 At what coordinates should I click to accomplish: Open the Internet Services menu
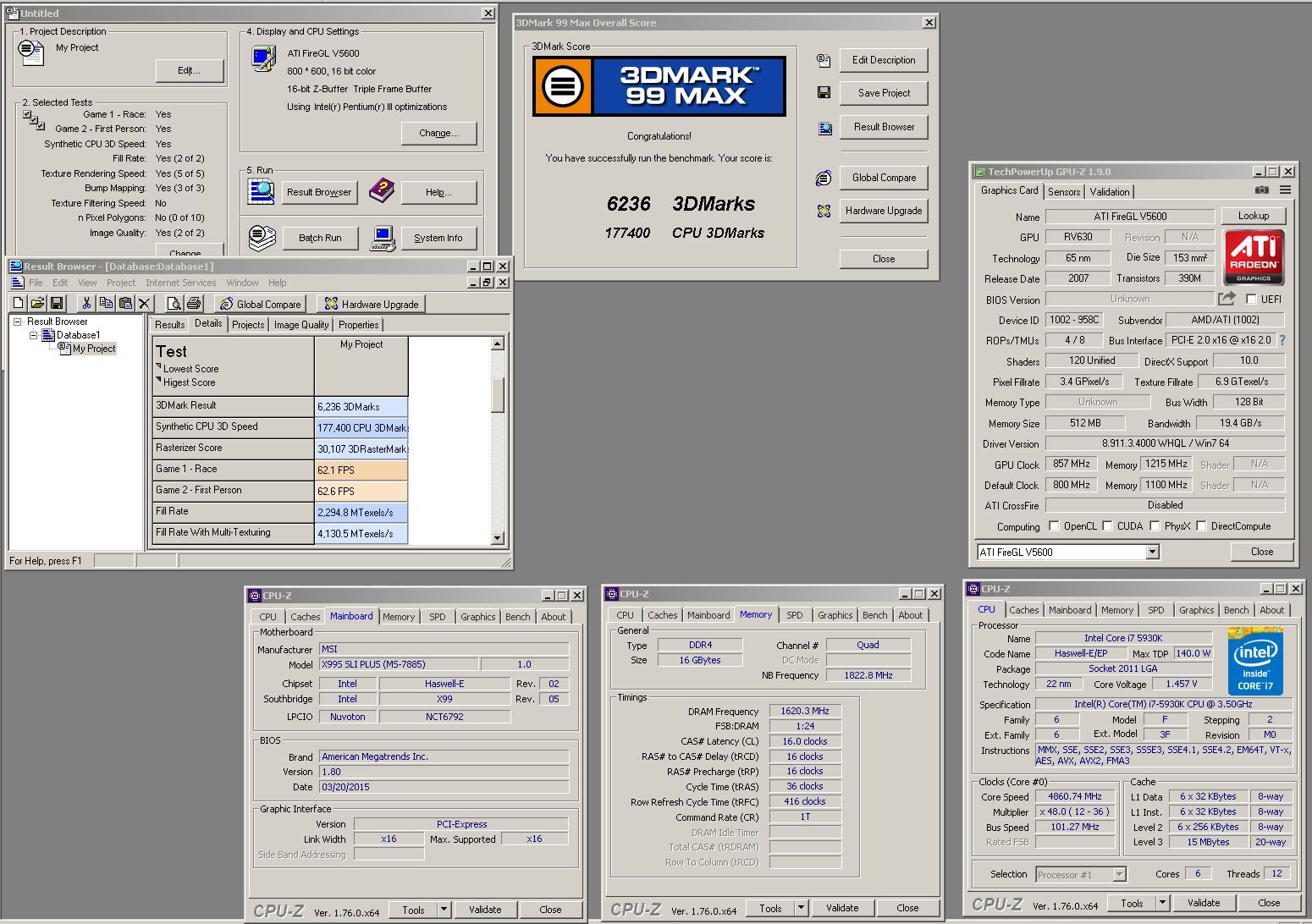click(180, 283)
